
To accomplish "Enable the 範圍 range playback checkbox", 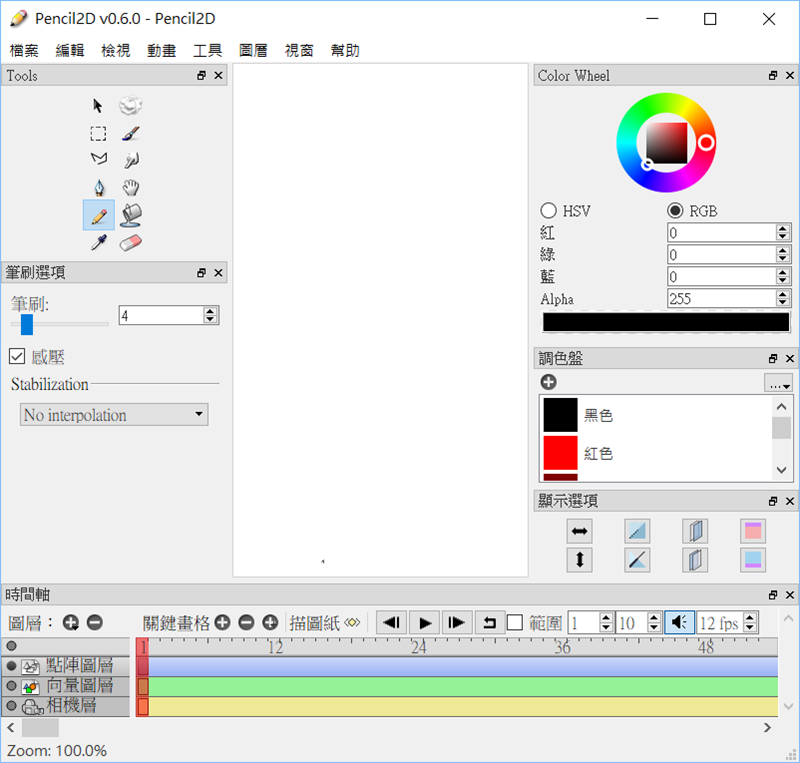I will click(514, 623).
